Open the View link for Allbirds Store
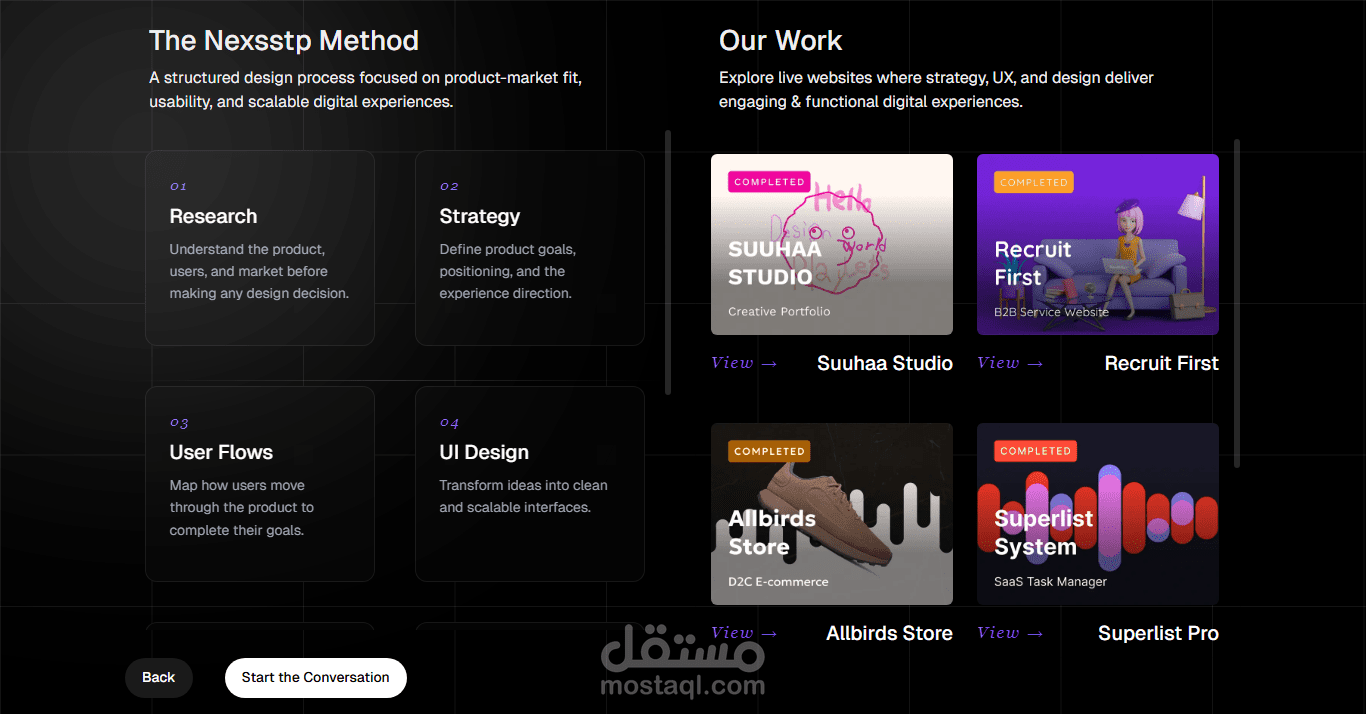Screen dimensions: 1366x714 click(744, 632)
